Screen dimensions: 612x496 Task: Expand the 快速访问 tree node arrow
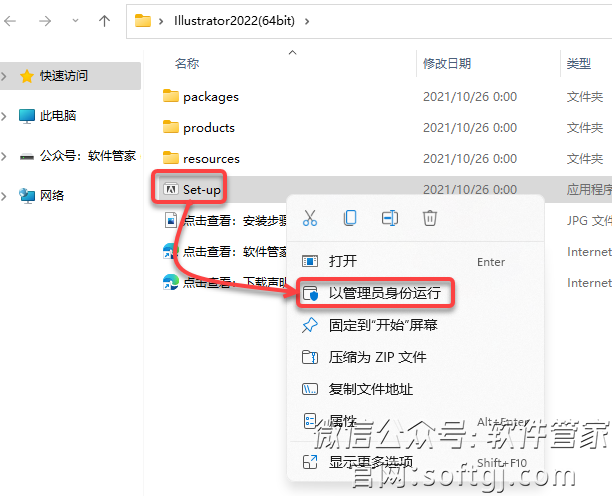4,76
